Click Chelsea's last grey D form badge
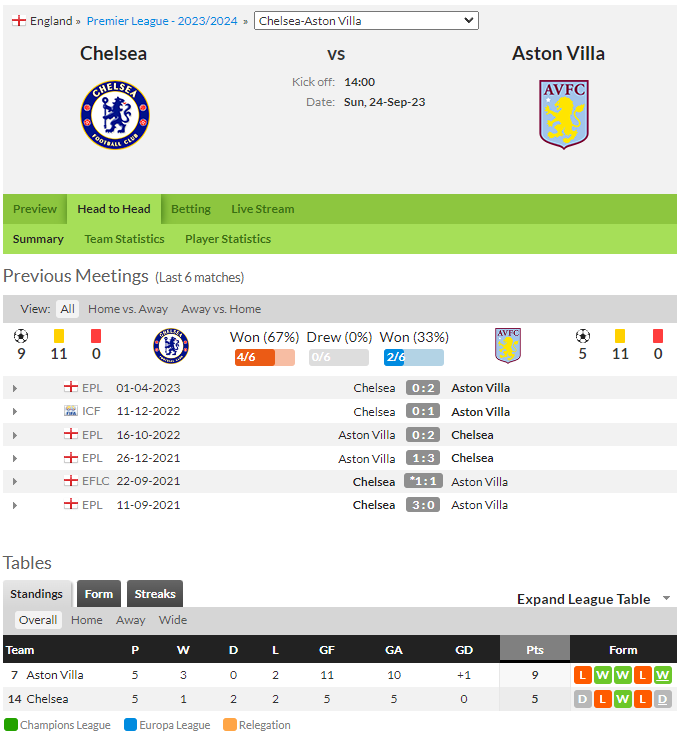This screenshot has height=738, width=679. (662, 699)
